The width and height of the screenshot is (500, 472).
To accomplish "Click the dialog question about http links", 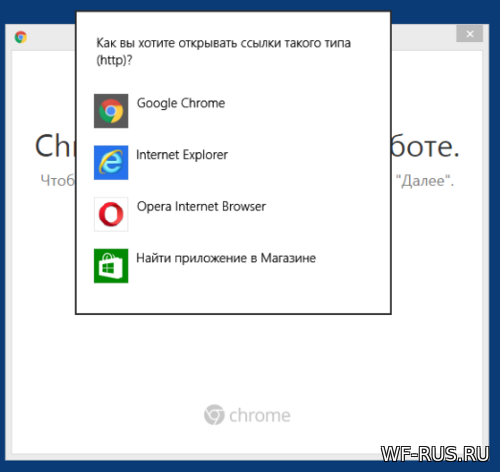I will [223, 52].
